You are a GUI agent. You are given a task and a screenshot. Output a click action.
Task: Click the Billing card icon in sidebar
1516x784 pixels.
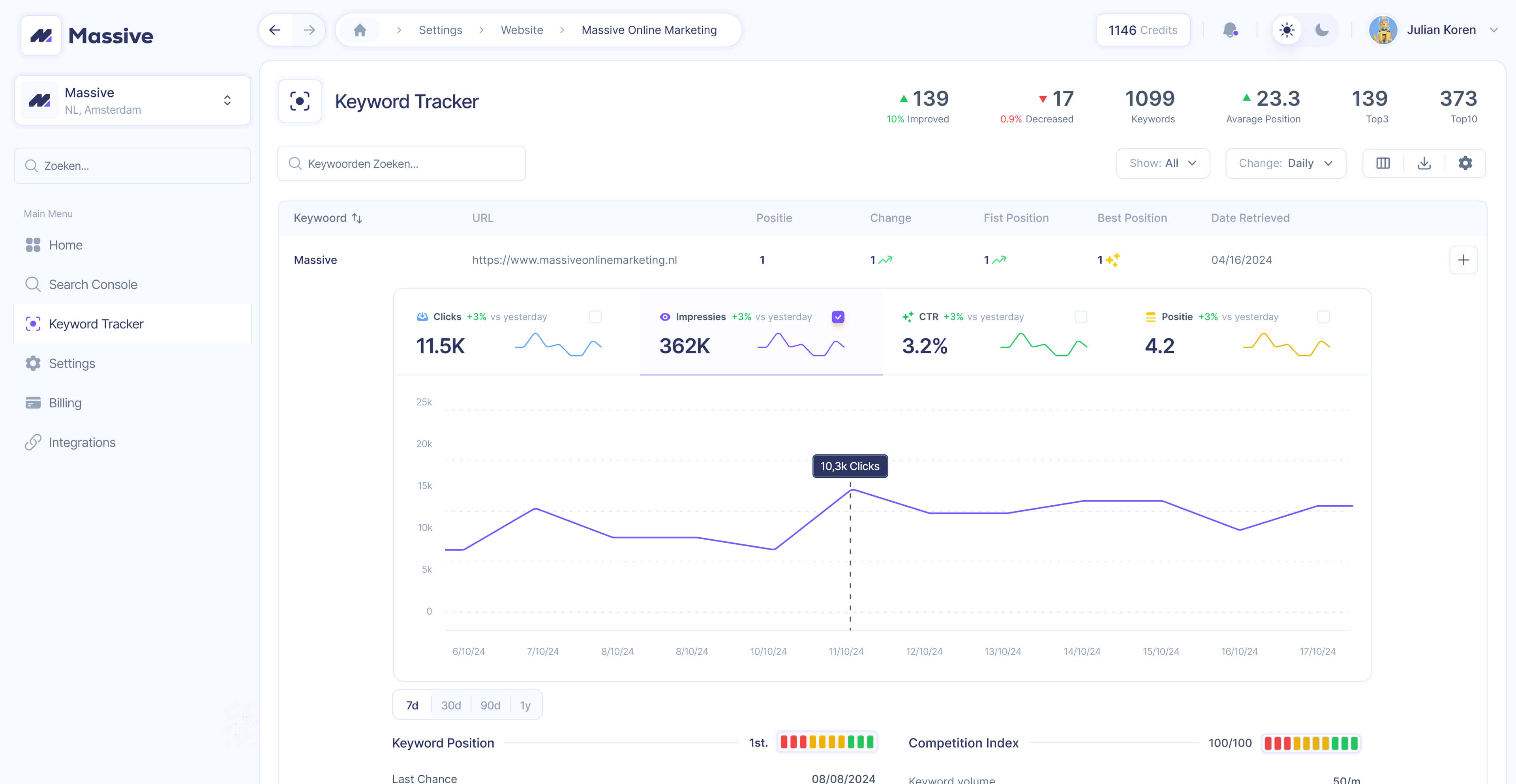pos(33,403)
